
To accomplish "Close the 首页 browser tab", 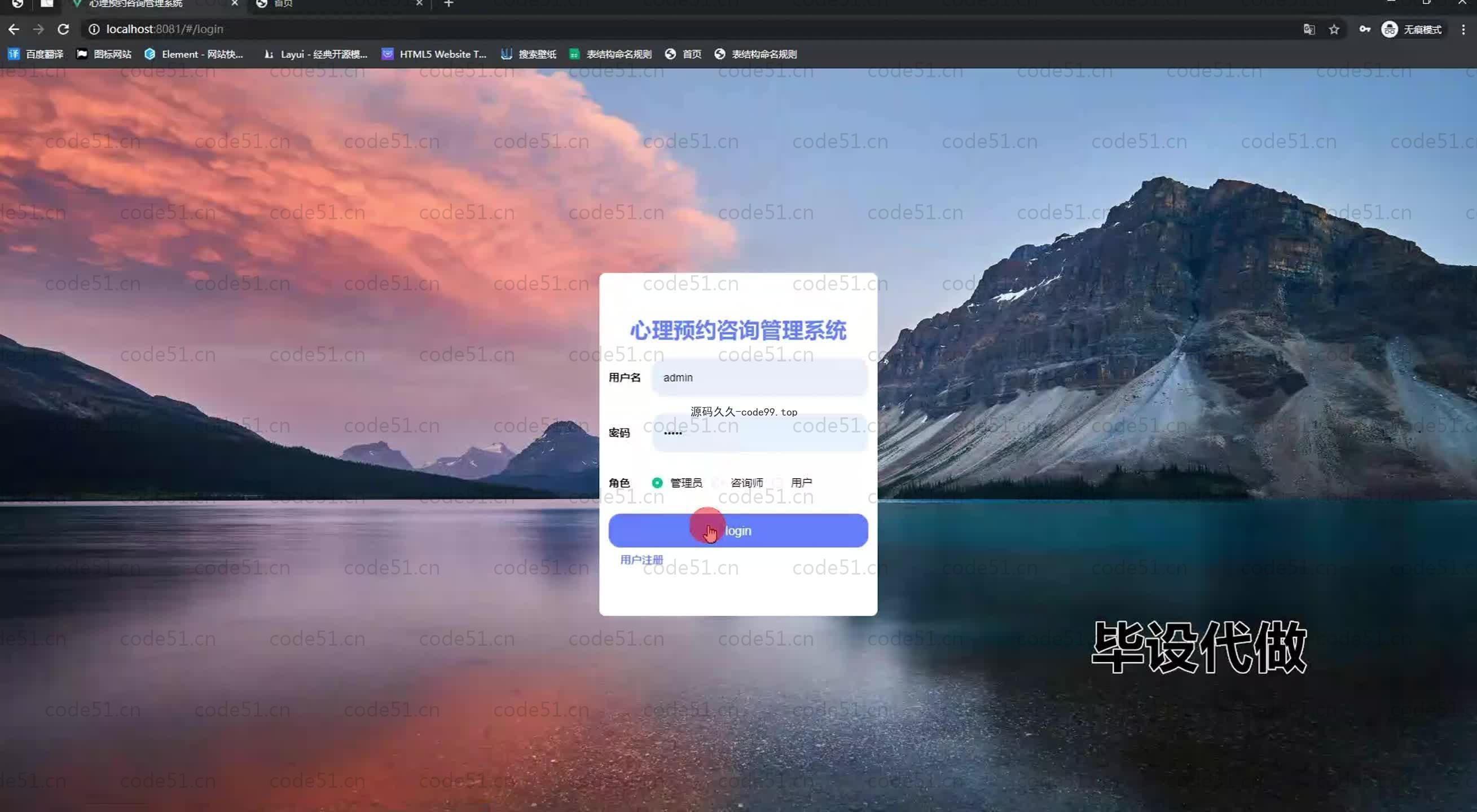I will point(419,3).
